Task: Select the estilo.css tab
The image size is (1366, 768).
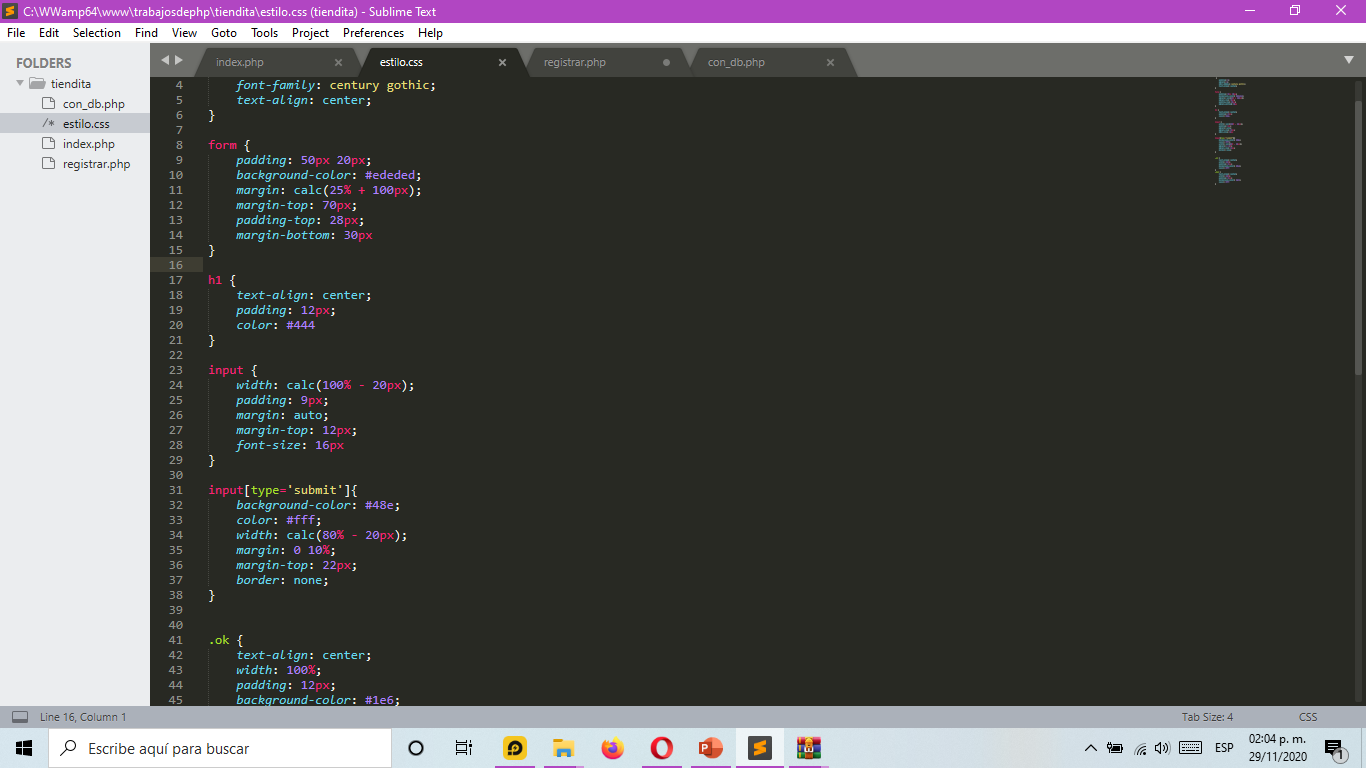Action: (x=440, y=62)
